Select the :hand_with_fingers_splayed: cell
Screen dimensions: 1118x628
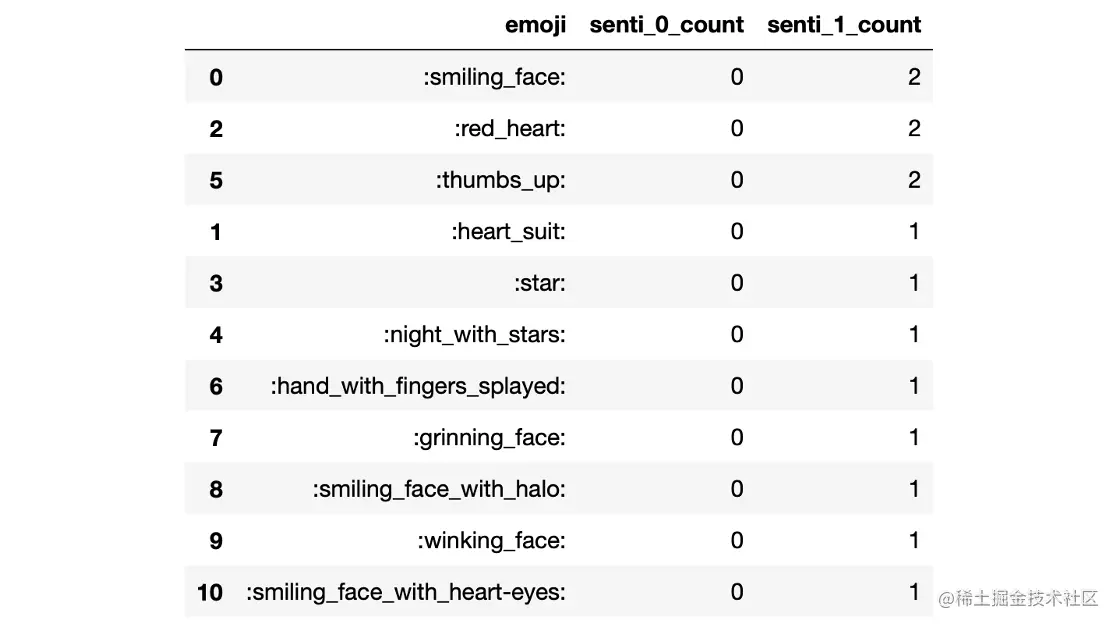tap(417, 386)
